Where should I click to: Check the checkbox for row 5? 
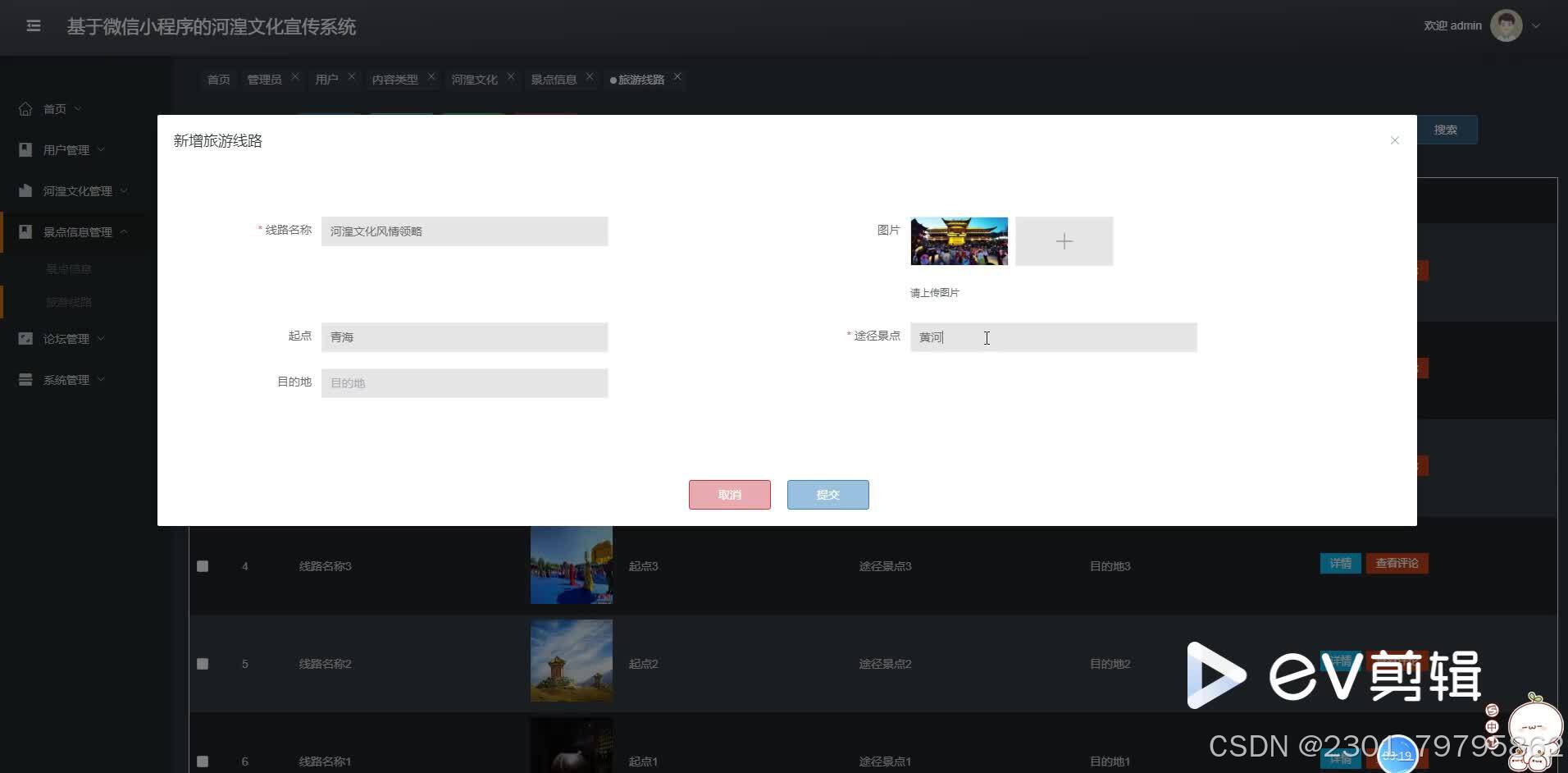click(203, 664)
